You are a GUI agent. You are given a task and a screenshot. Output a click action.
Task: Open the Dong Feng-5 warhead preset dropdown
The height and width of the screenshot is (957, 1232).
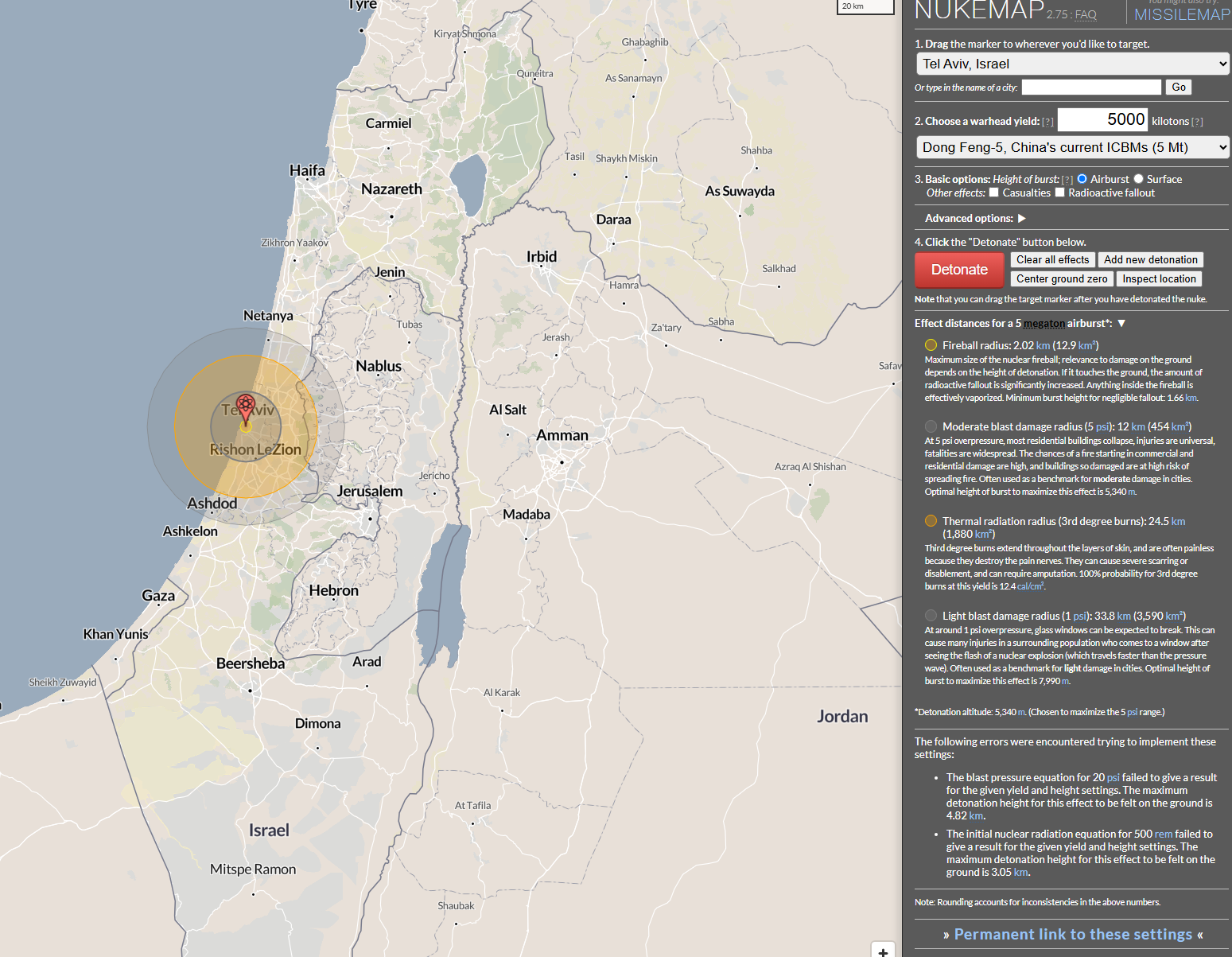[1072, 147]
